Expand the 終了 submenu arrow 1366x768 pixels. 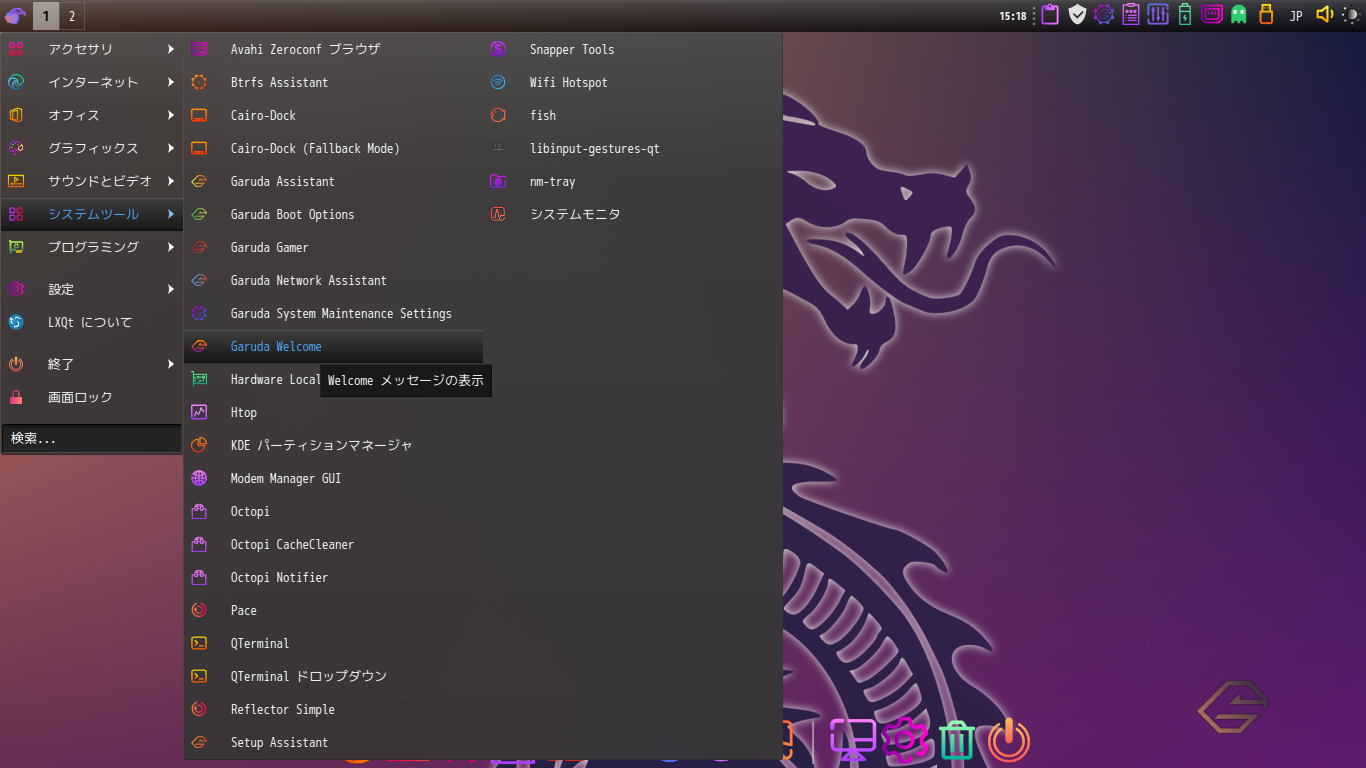tap(171, 364)
